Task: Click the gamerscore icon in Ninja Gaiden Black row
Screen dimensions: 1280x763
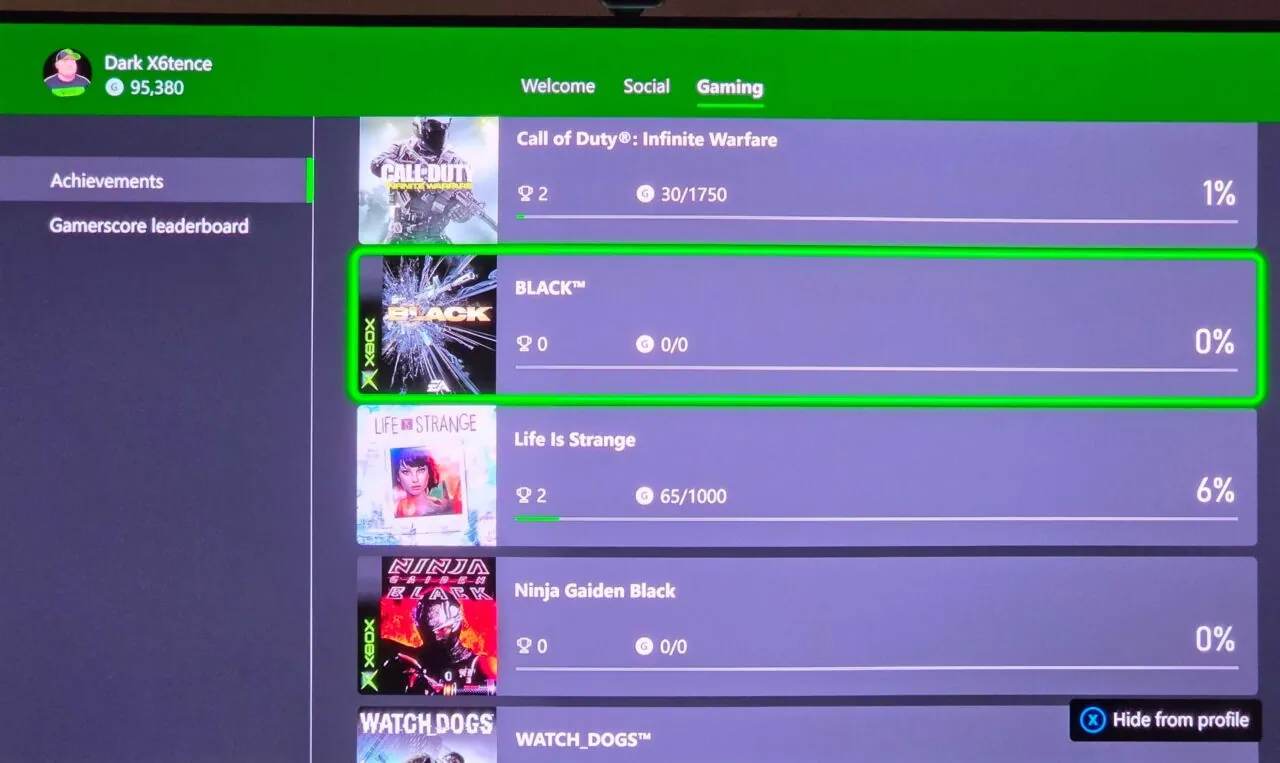Action: click(x=645, y=646)
